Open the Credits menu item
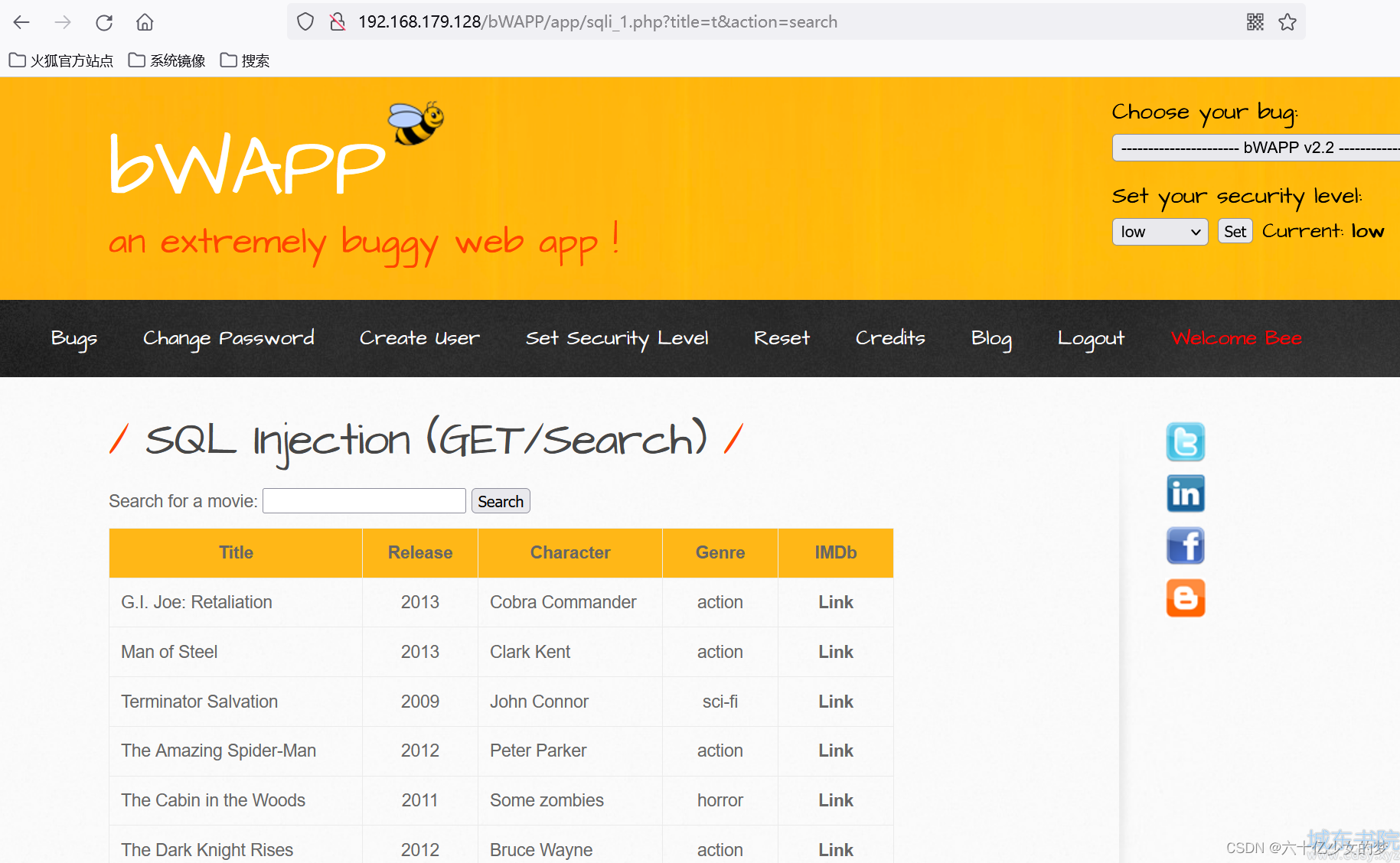Image resolution: width=1400 pixels, height=863 pixels. 890,338
